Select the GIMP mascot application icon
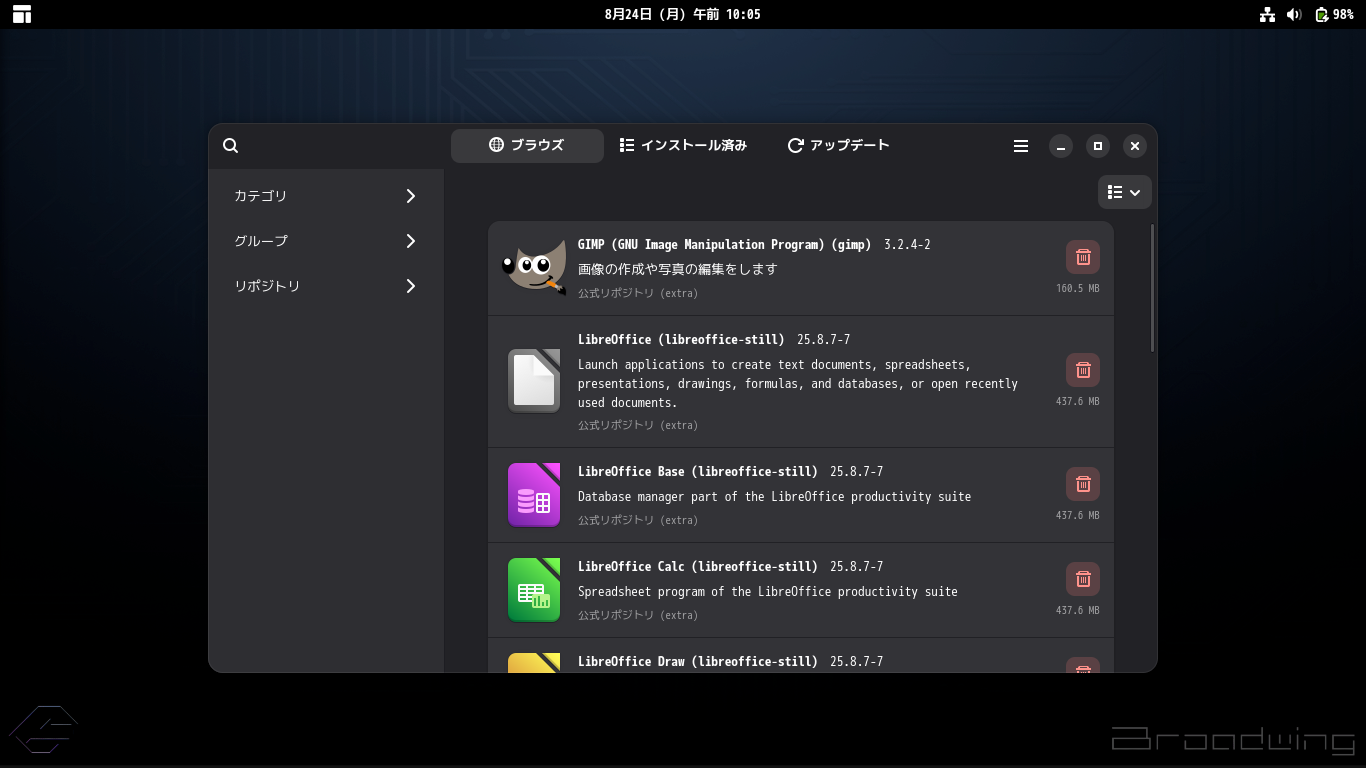The height and width of the screenshot is (768, 1366). (x=534, y=268)
